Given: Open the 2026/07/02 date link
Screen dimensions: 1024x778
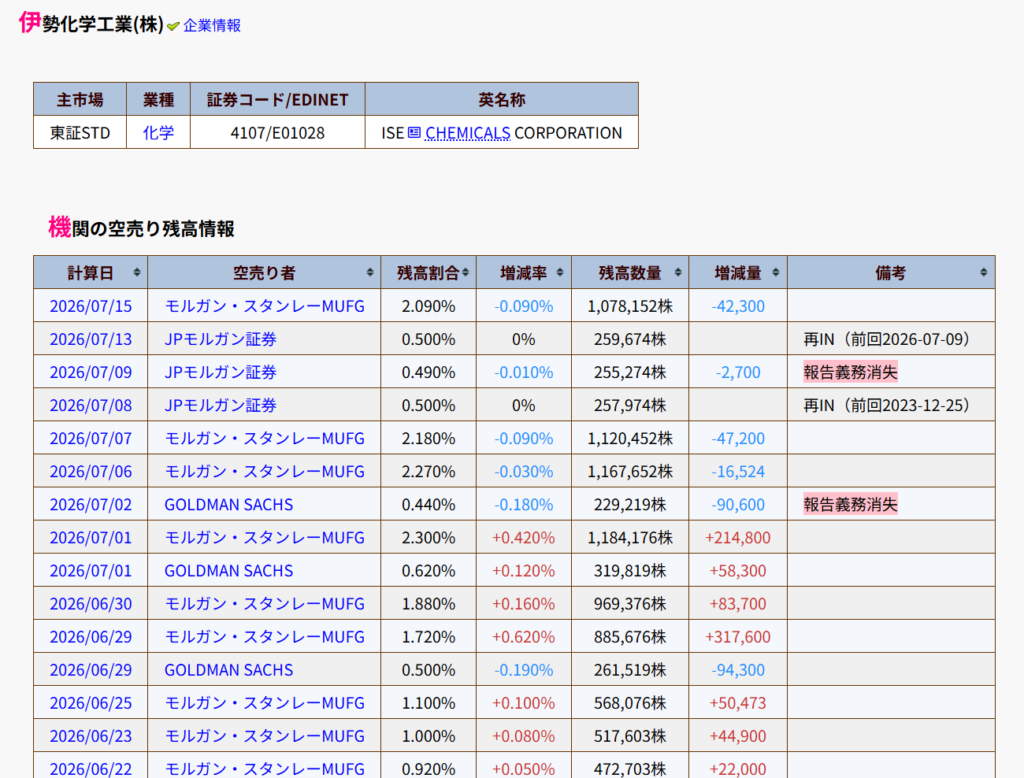Looking at the screenshot, I should coord(91,504).
